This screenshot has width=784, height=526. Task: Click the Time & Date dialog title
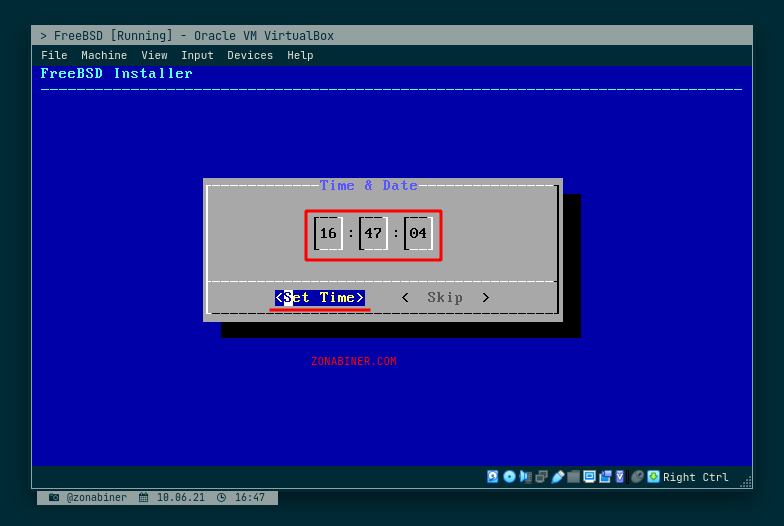368,186
